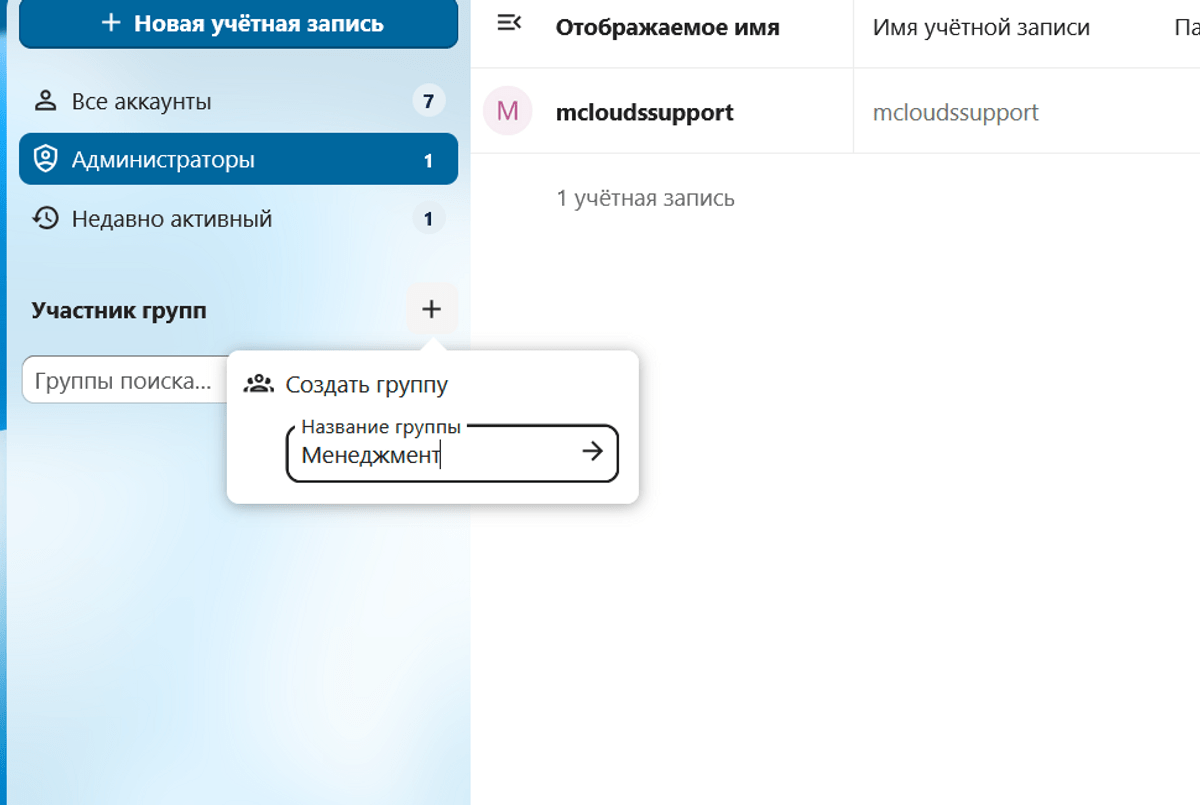Click the plus icon in the Новая учётная запись button
The image size is (1200, 805).
click(112, 23)
